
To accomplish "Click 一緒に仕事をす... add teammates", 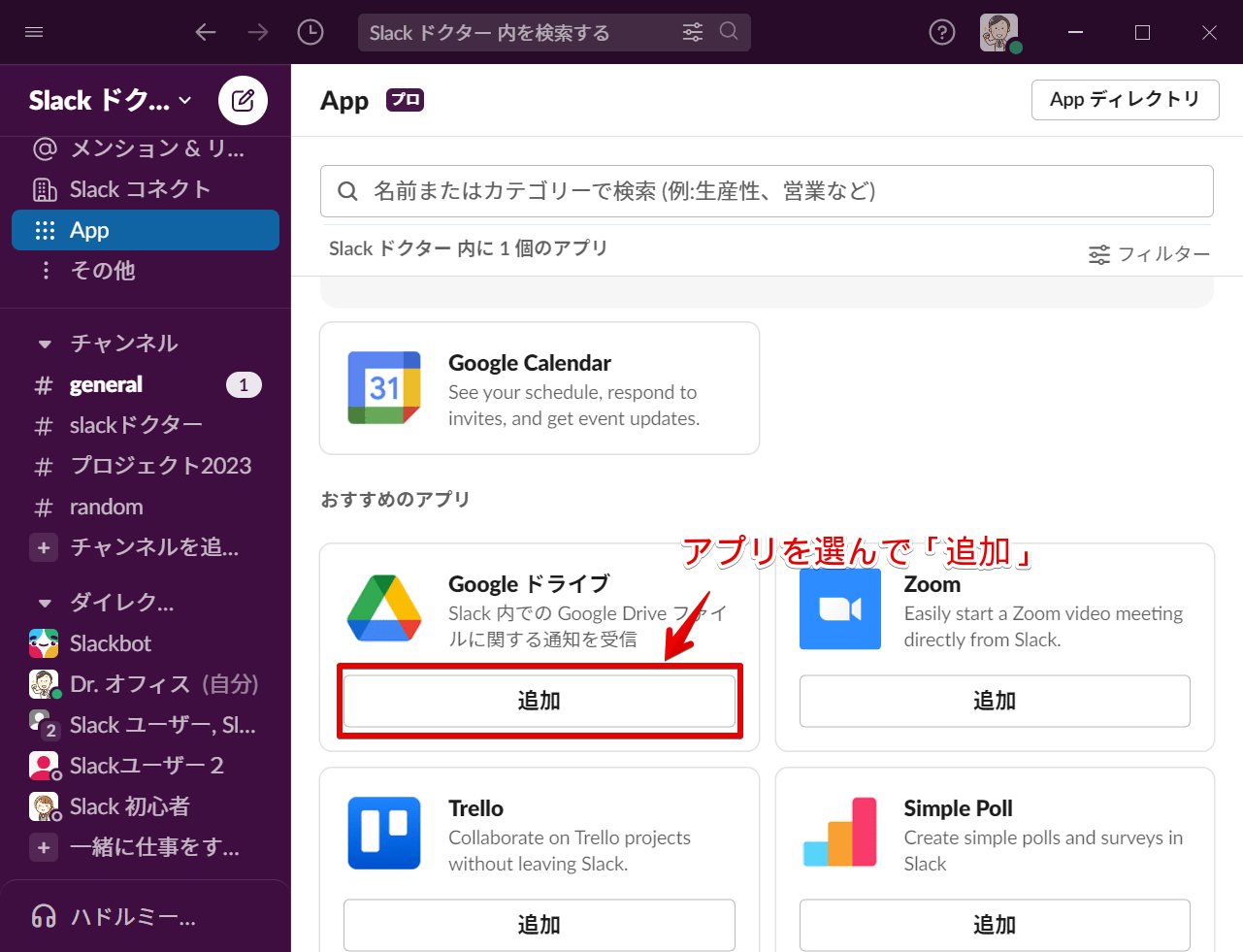I will coord(146,847).
